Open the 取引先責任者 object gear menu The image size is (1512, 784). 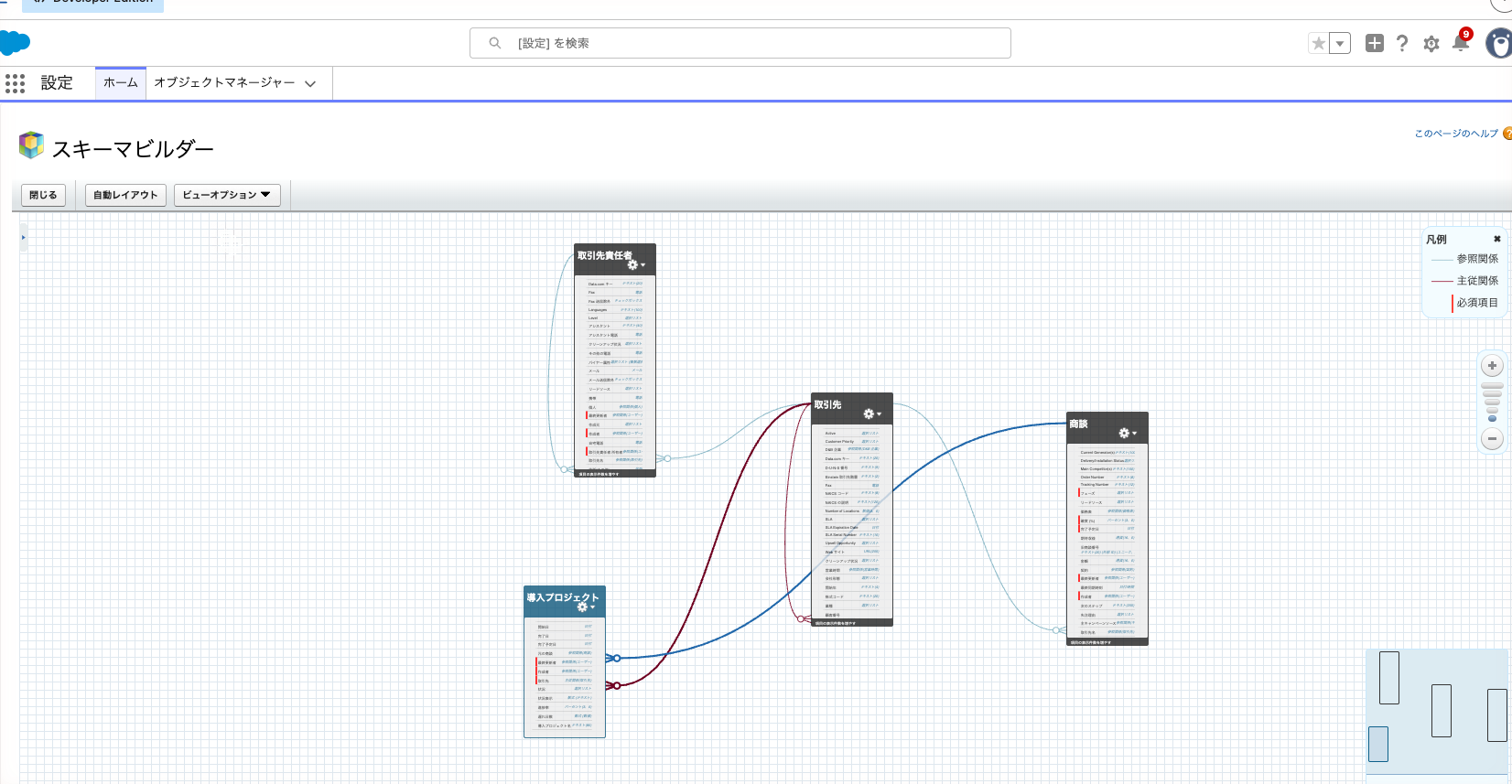pyautogui.click(x=635, y=264)
